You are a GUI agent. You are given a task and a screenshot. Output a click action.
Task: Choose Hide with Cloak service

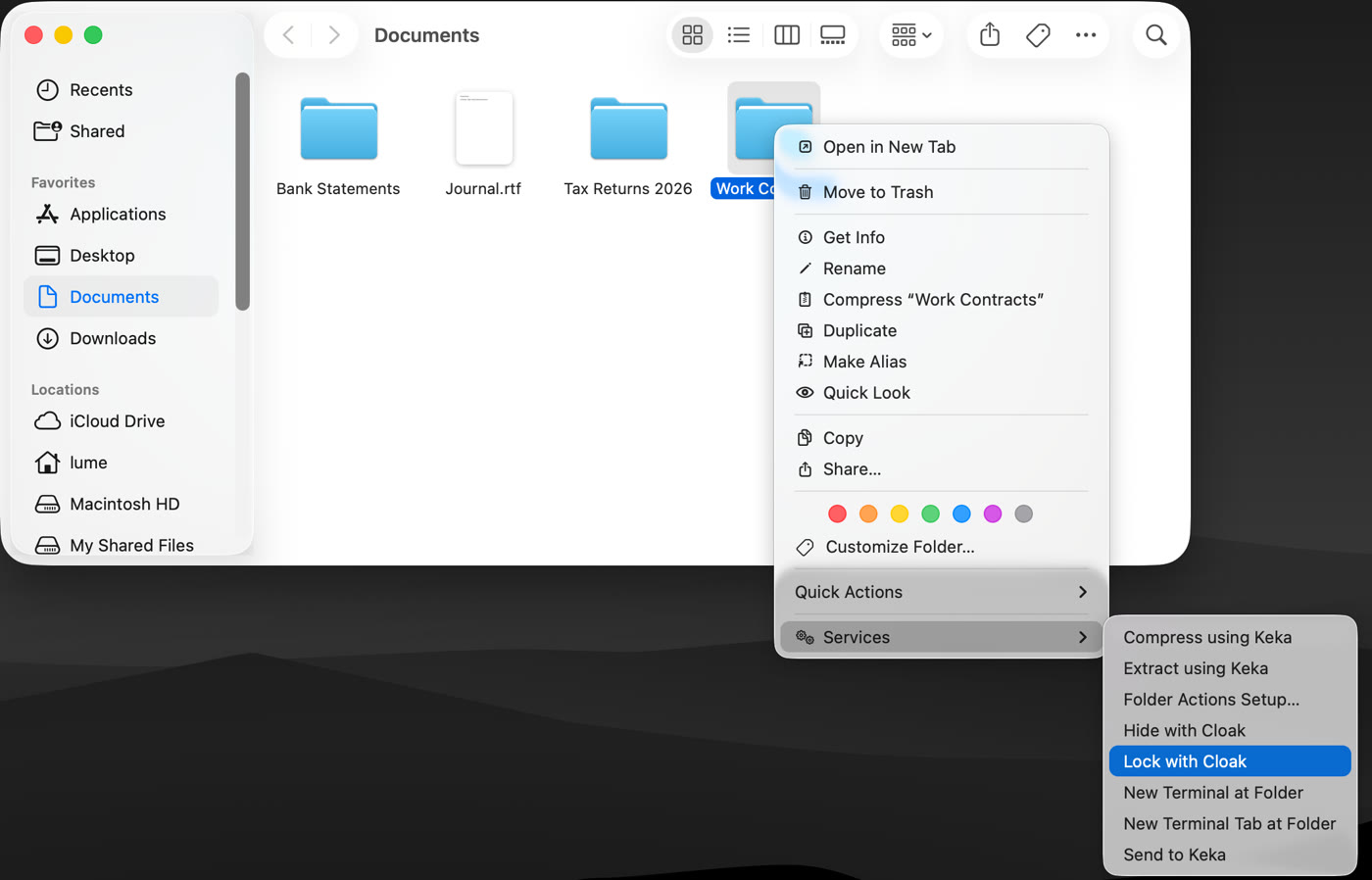(x=1230, y=730)
